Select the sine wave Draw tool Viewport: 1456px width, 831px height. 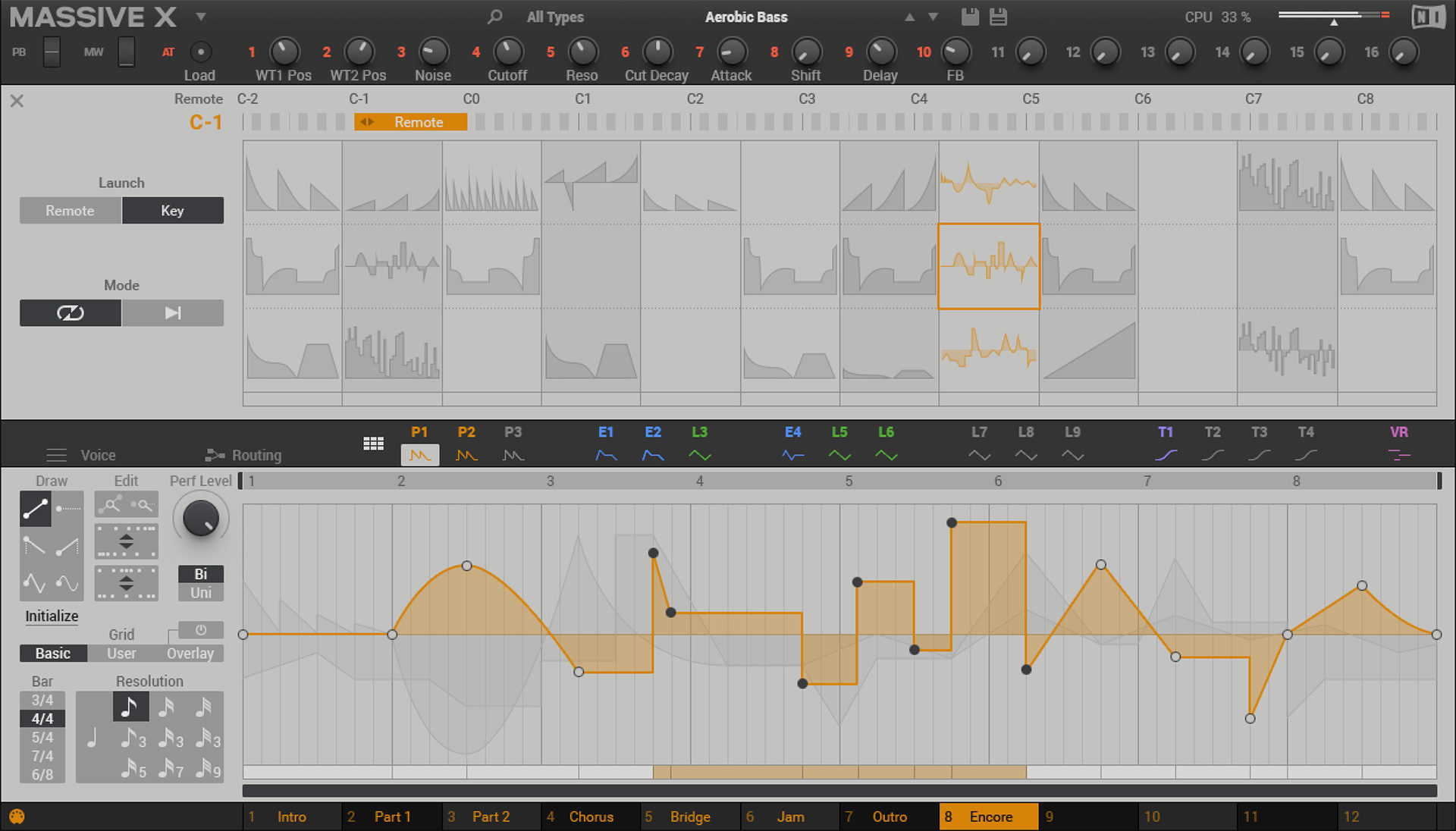69,583
